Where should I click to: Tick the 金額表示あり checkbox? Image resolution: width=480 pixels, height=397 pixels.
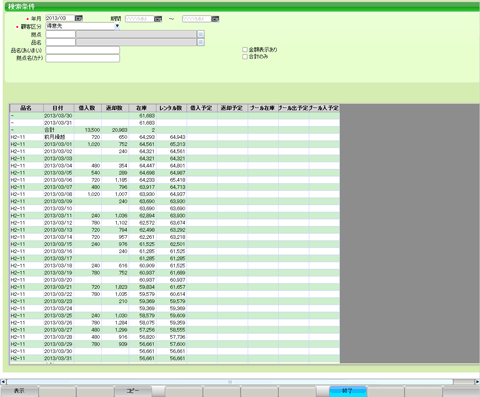[x=245, y=50]
